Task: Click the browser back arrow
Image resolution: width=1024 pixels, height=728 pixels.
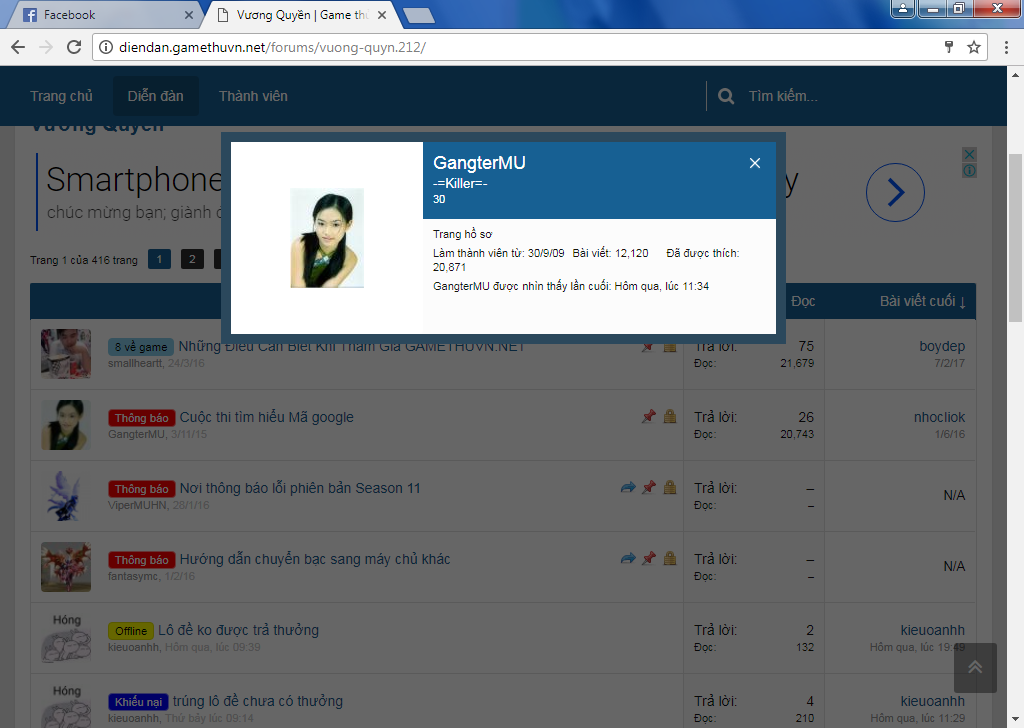Action: pyautogui.click(x=18, y=47)
